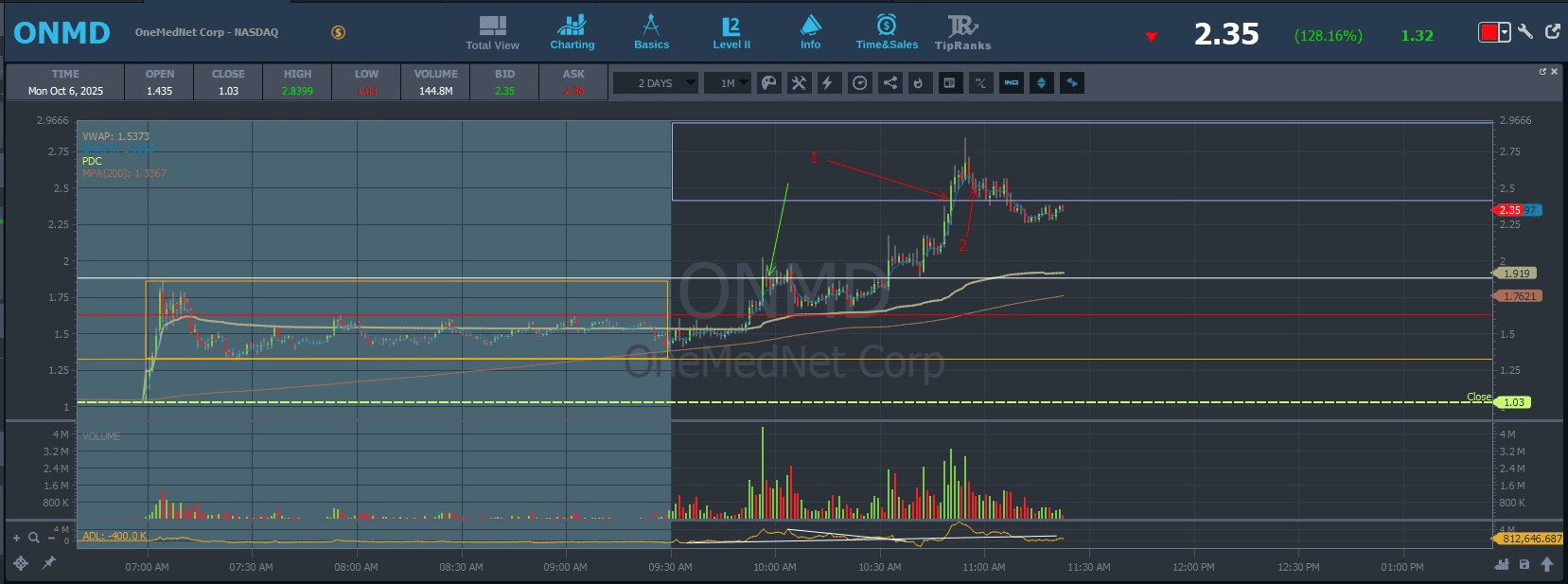
Task: Click the Close 1.03 price marker
Action: pos(1512,402)
